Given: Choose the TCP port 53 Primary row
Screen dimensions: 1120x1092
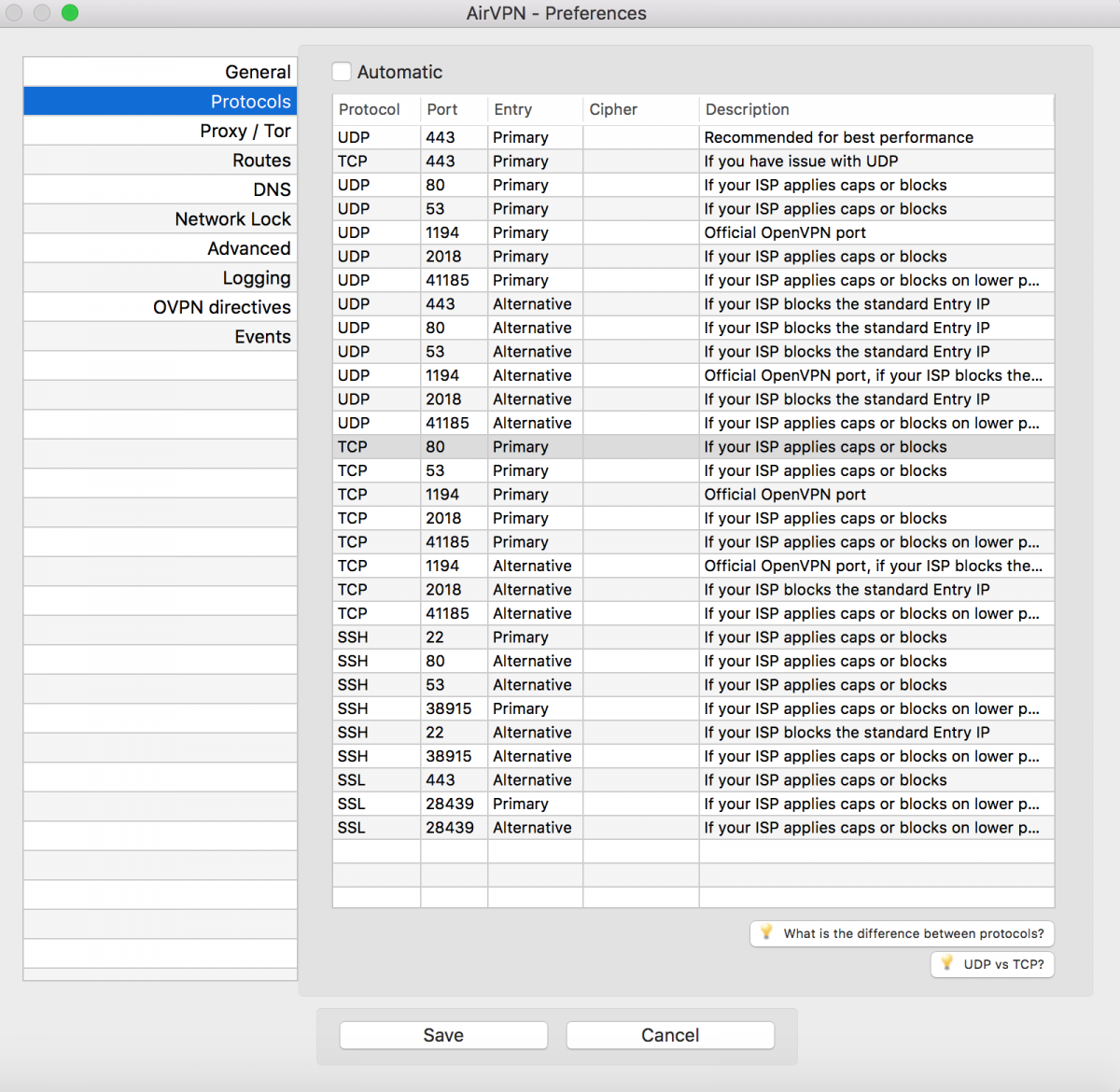Looking at the screenshot, I should (693, 470).
